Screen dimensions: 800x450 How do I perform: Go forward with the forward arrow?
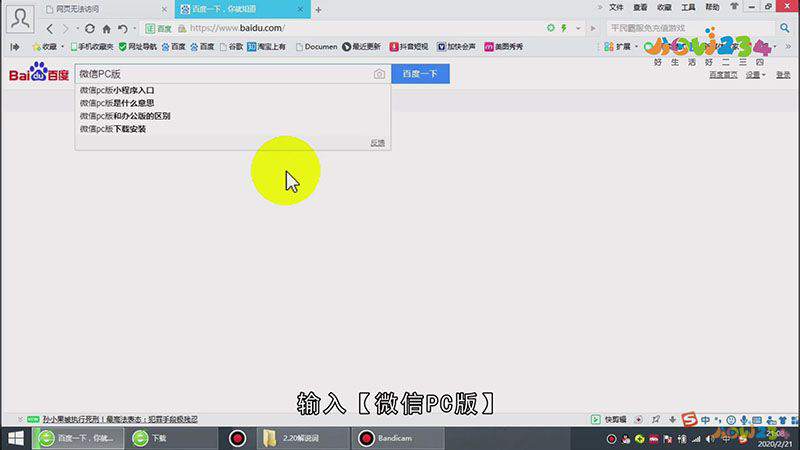tap(65, 29)
